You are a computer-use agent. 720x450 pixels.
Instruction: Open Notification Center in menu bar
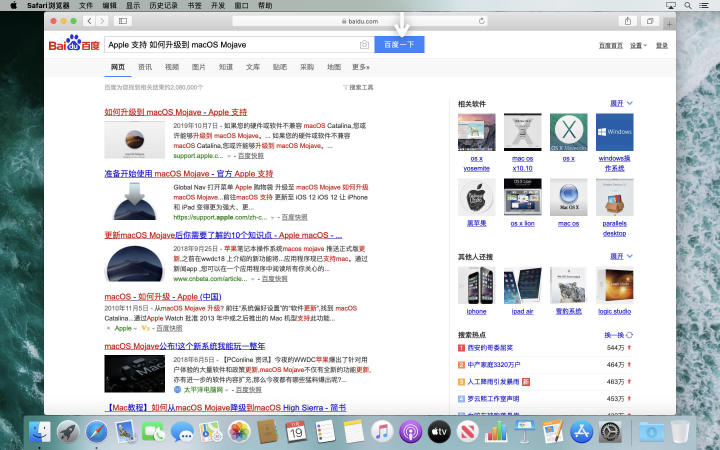[x=703, y=6]
